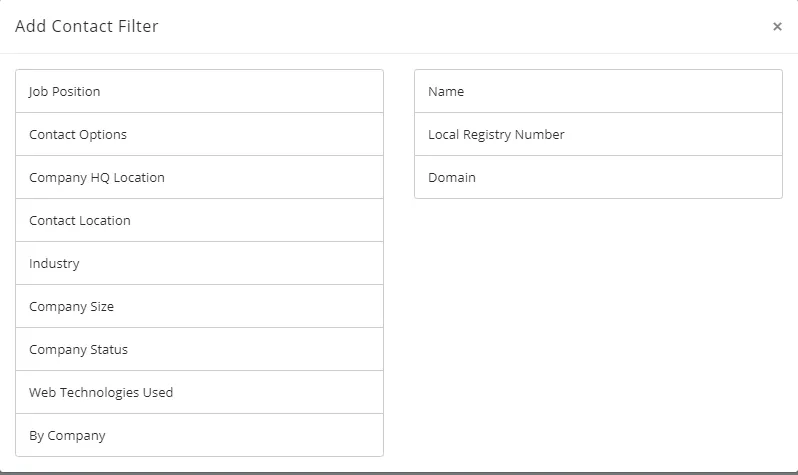Pick the Contact Location filter
The height and width of the screenshot is (475, 798).
[199, 220]
